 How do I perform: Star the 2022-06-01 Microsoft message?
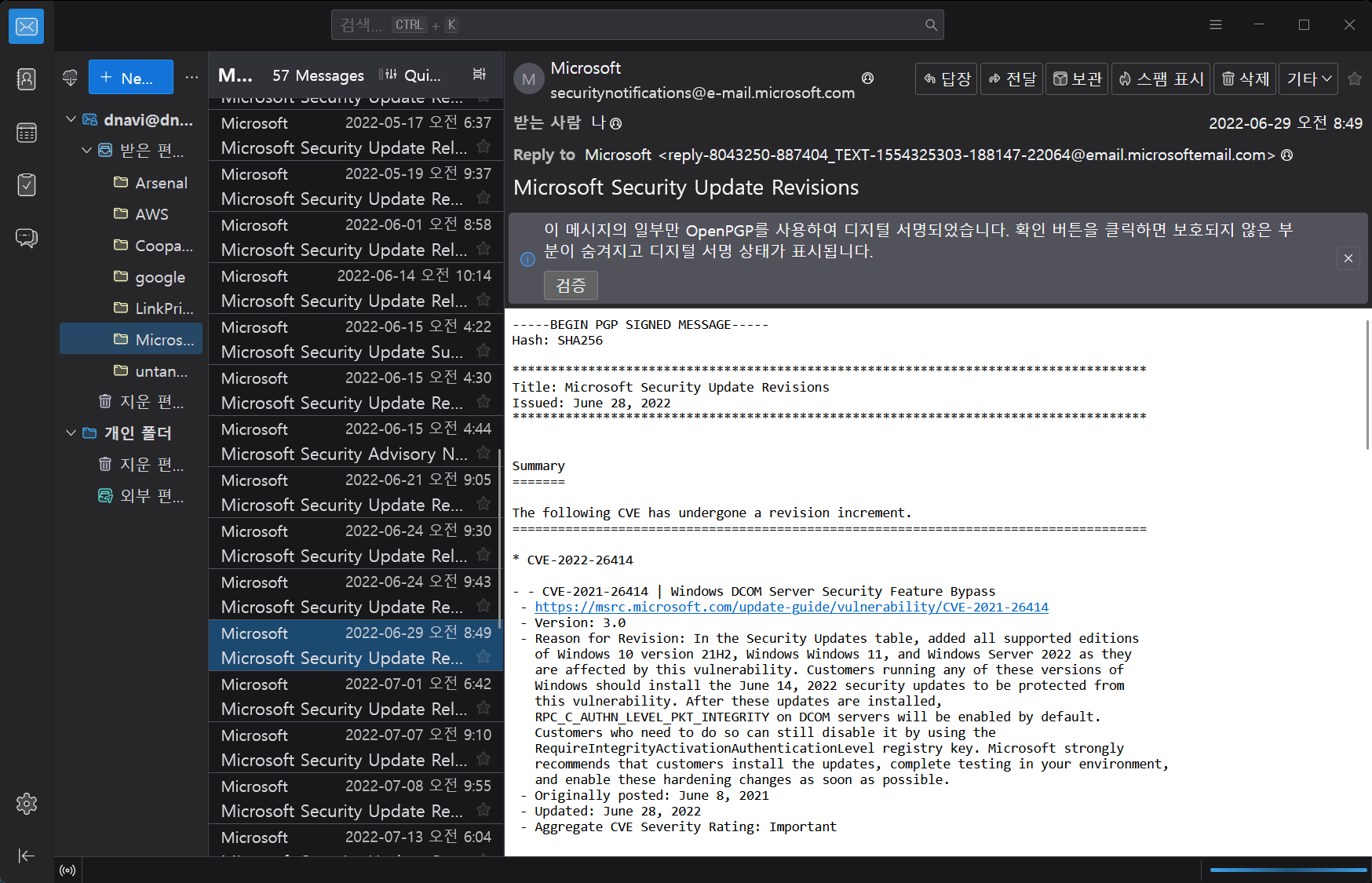[x=483, y=249]
